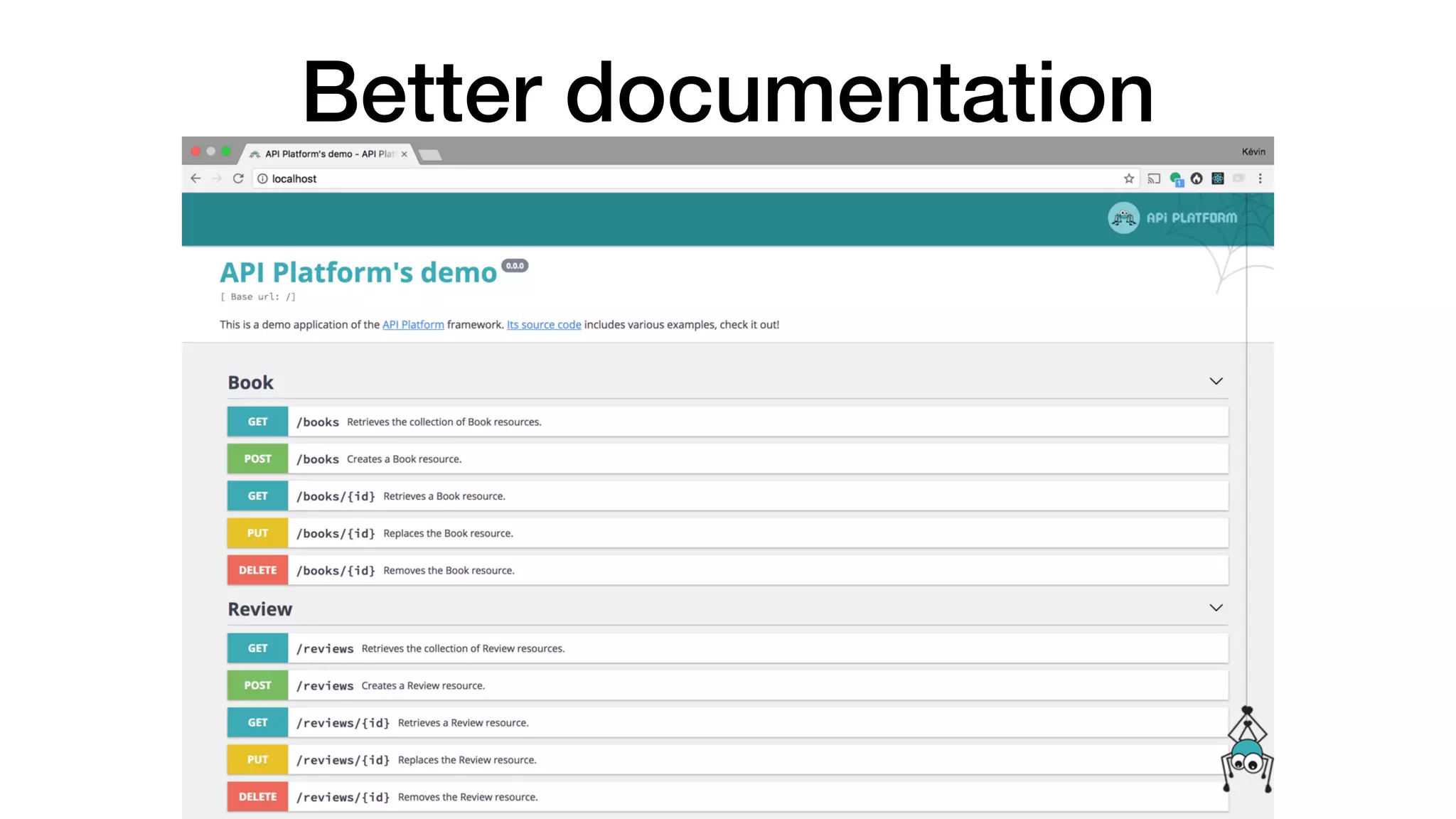The height and width of the screenshot is (819, 1456).
Task: Collapse the Book section chevron
Action: [x=1216, y=381]
